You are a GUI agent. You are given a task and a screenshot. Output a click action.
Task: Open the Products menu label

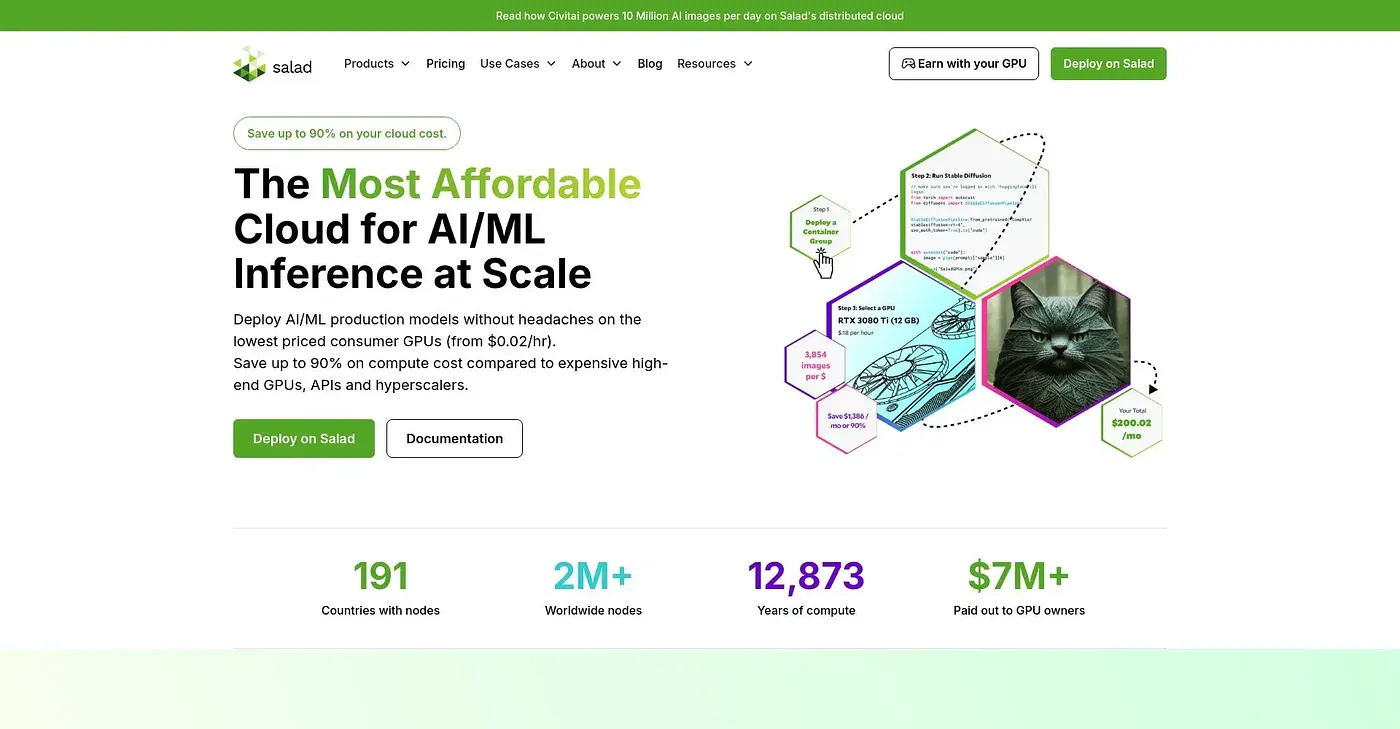point(369,64)
